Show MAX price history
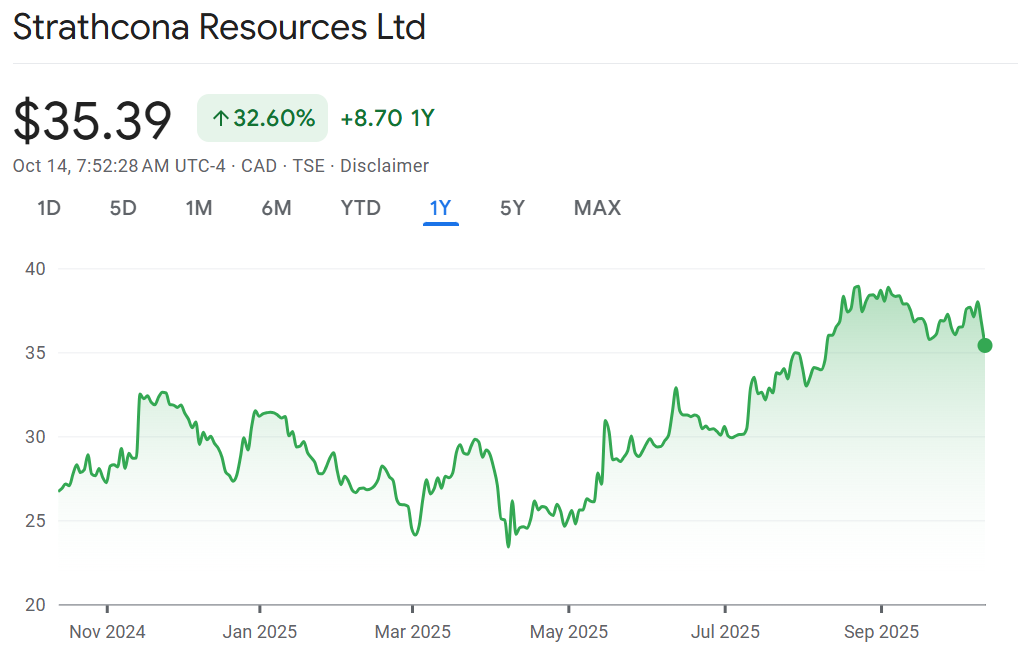The width and height of the screenshot is (1018, 663). pyautogui.click(x=597, y=208)
